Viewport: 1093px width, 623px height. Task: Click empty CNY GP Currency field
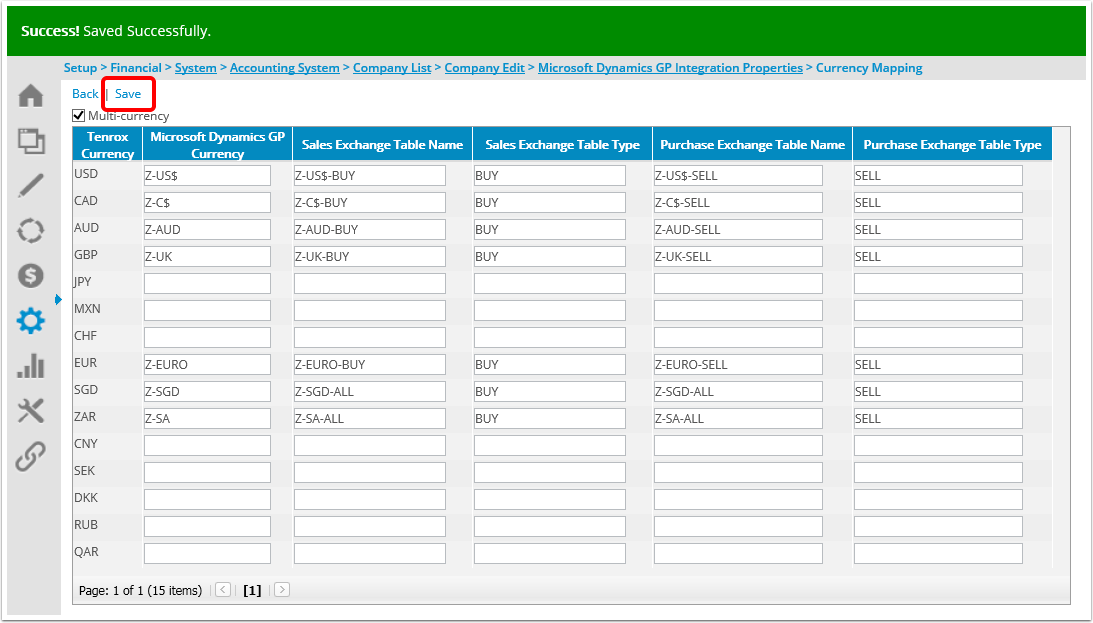[x=207, y=445]
